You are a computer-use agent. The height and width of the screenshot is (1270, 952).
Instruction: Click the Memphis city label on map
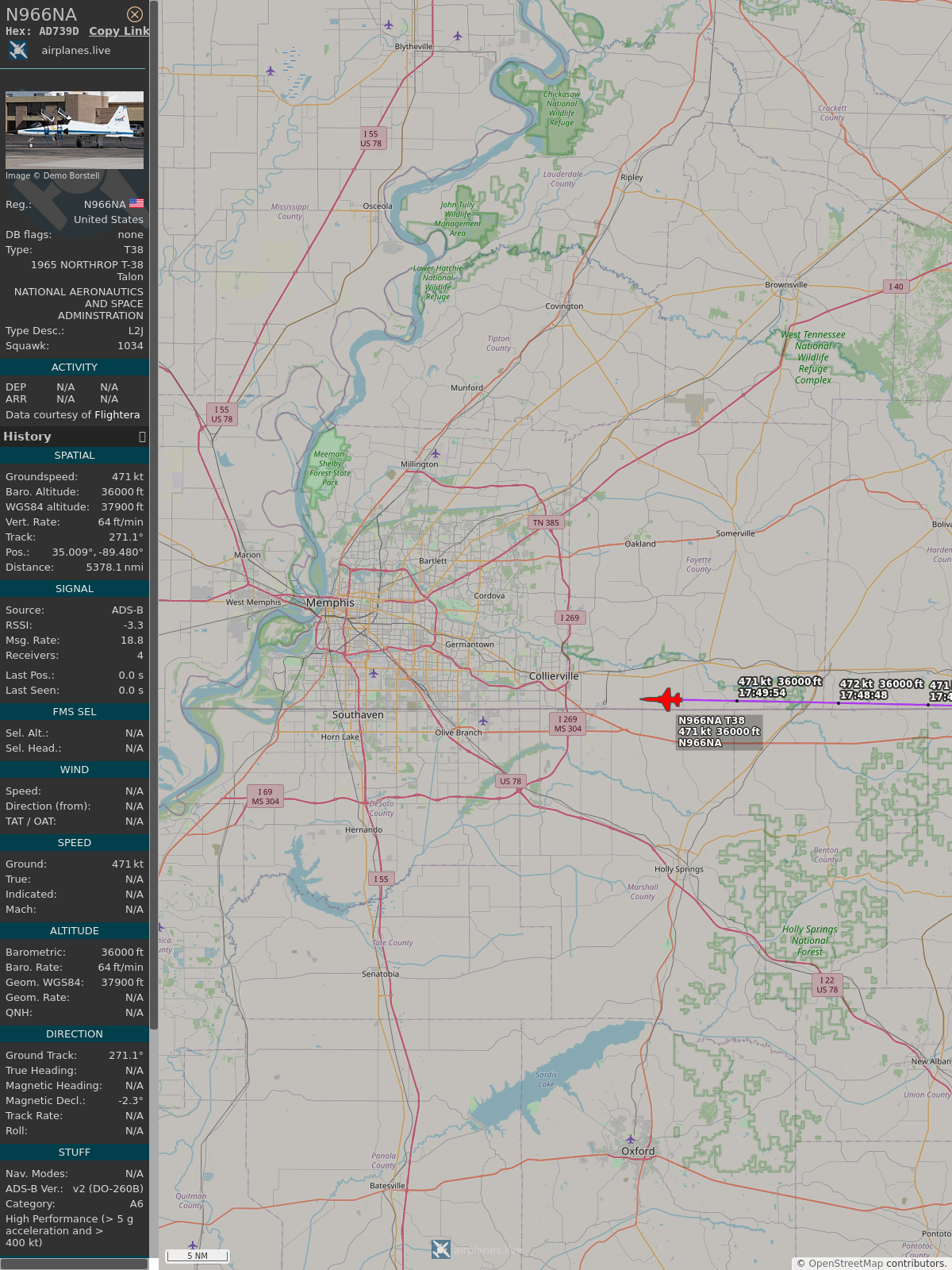click(330, 603)
